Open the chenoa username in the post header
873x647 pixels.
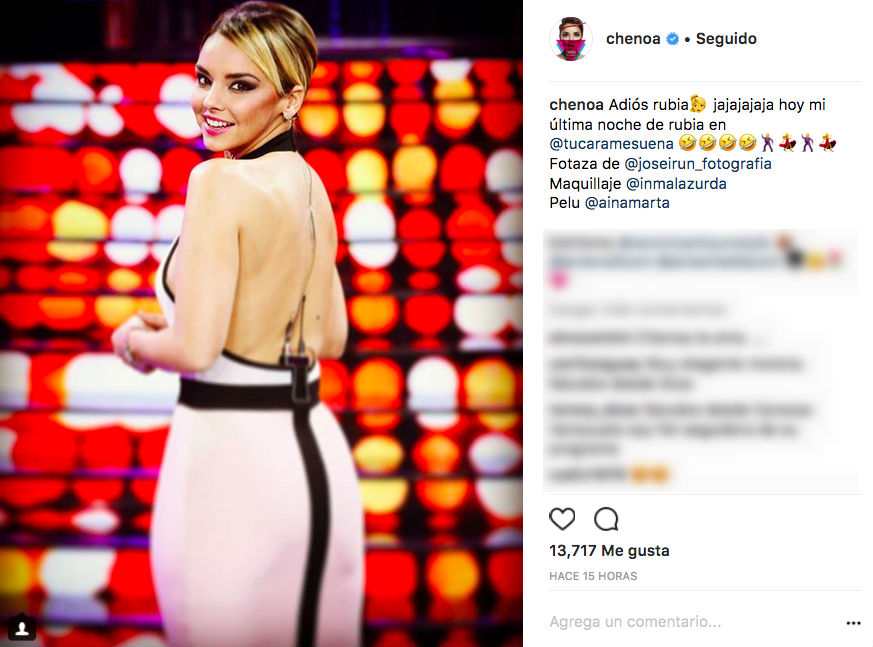633,39
